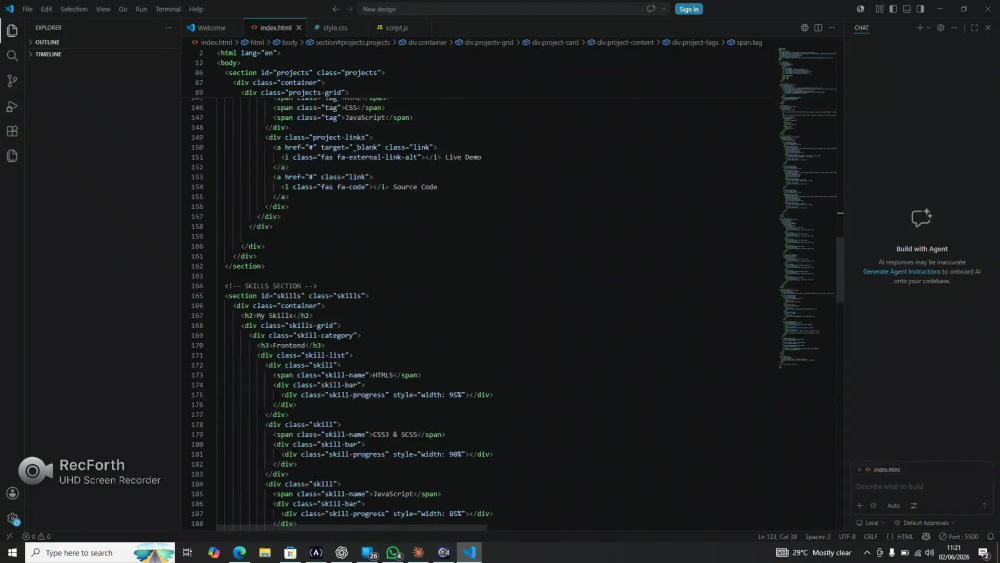Click the half-circle icon in title bar

pyautogui.click(x=860, y=9)
